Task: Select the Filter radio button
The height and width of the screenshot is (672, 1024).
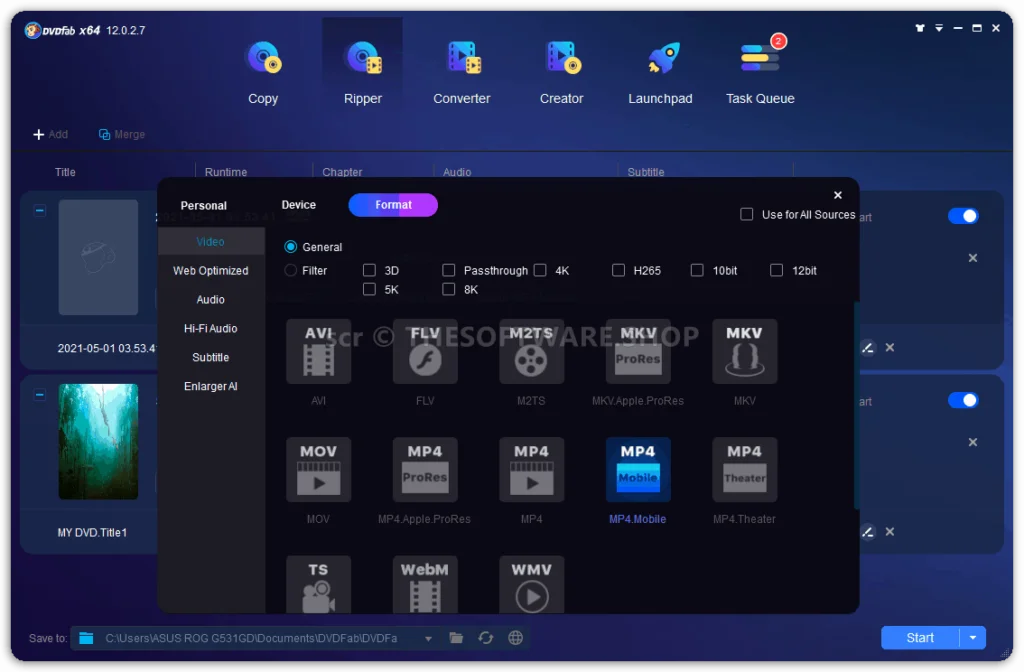Action: pyautogui.click(x=291, y=270)
